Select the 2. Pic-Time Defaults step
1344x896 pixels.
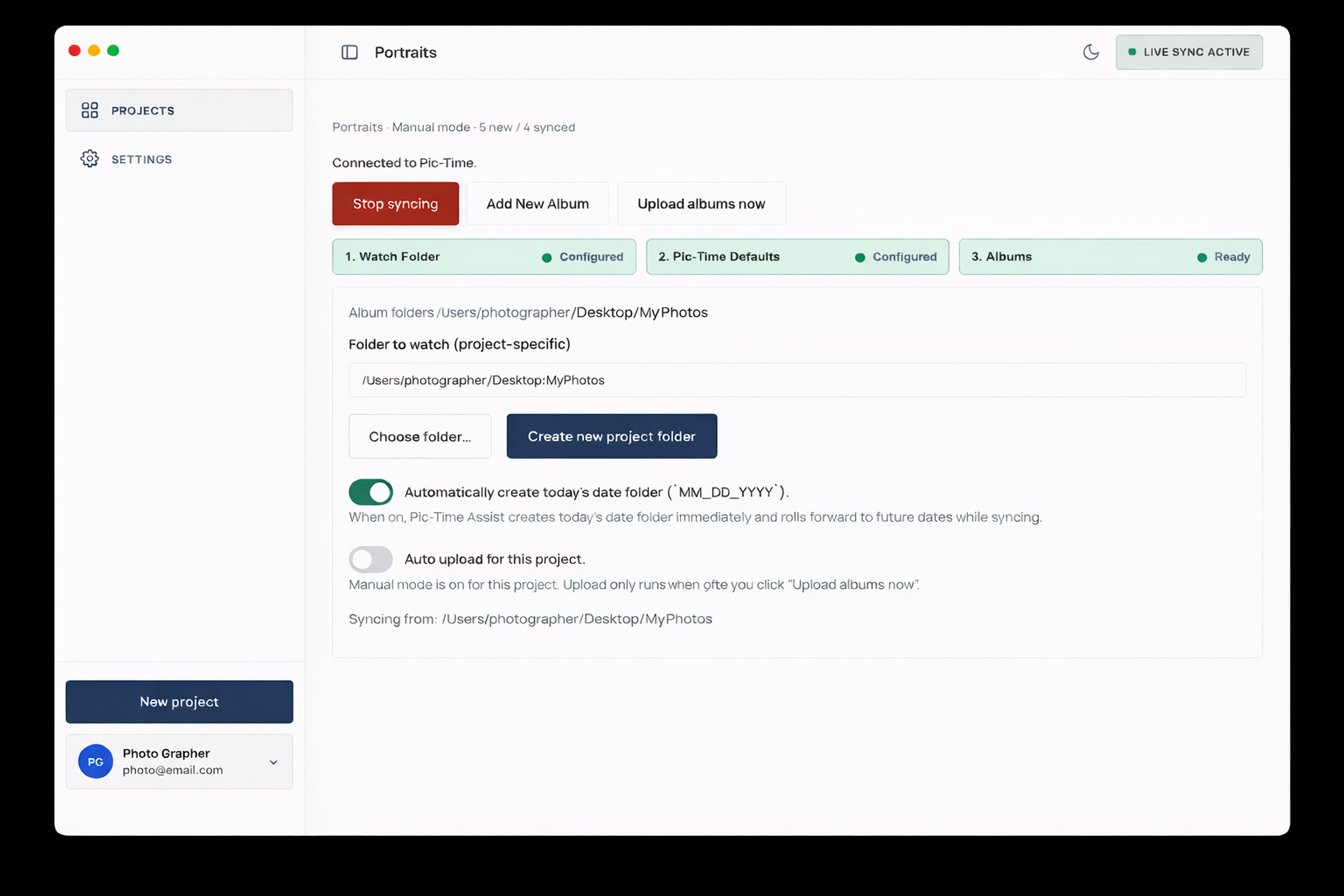pyautogui.click(x=797, y=257)
